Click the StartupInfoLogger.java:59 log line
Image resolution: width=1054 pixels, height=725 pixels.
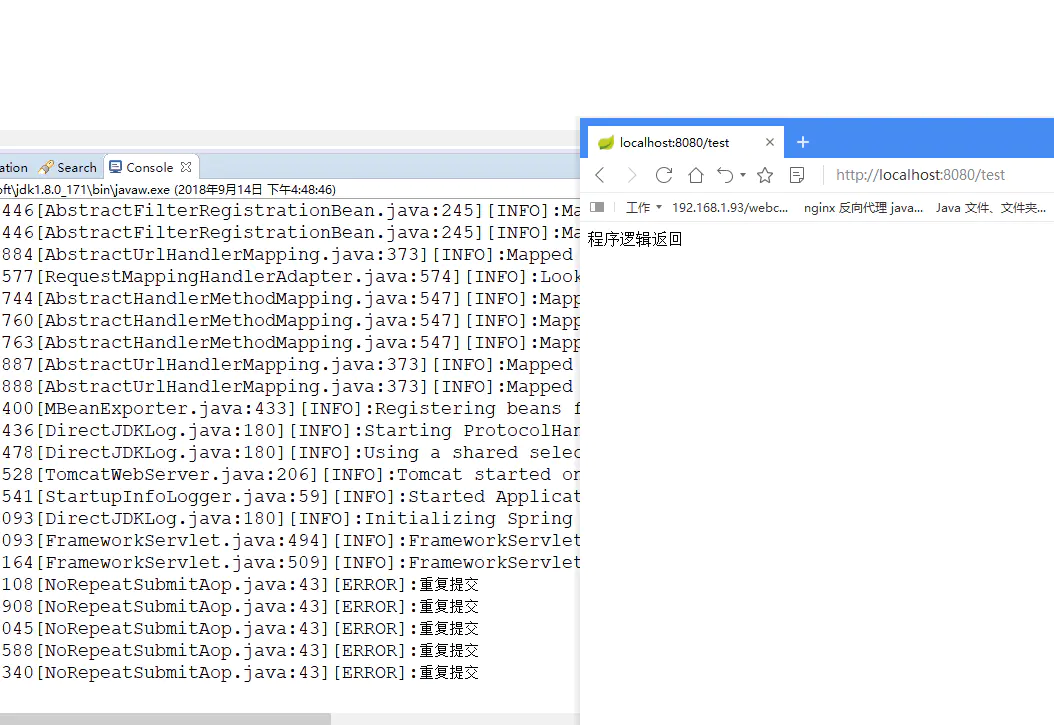pyautogui.click(x=290, y=497)
